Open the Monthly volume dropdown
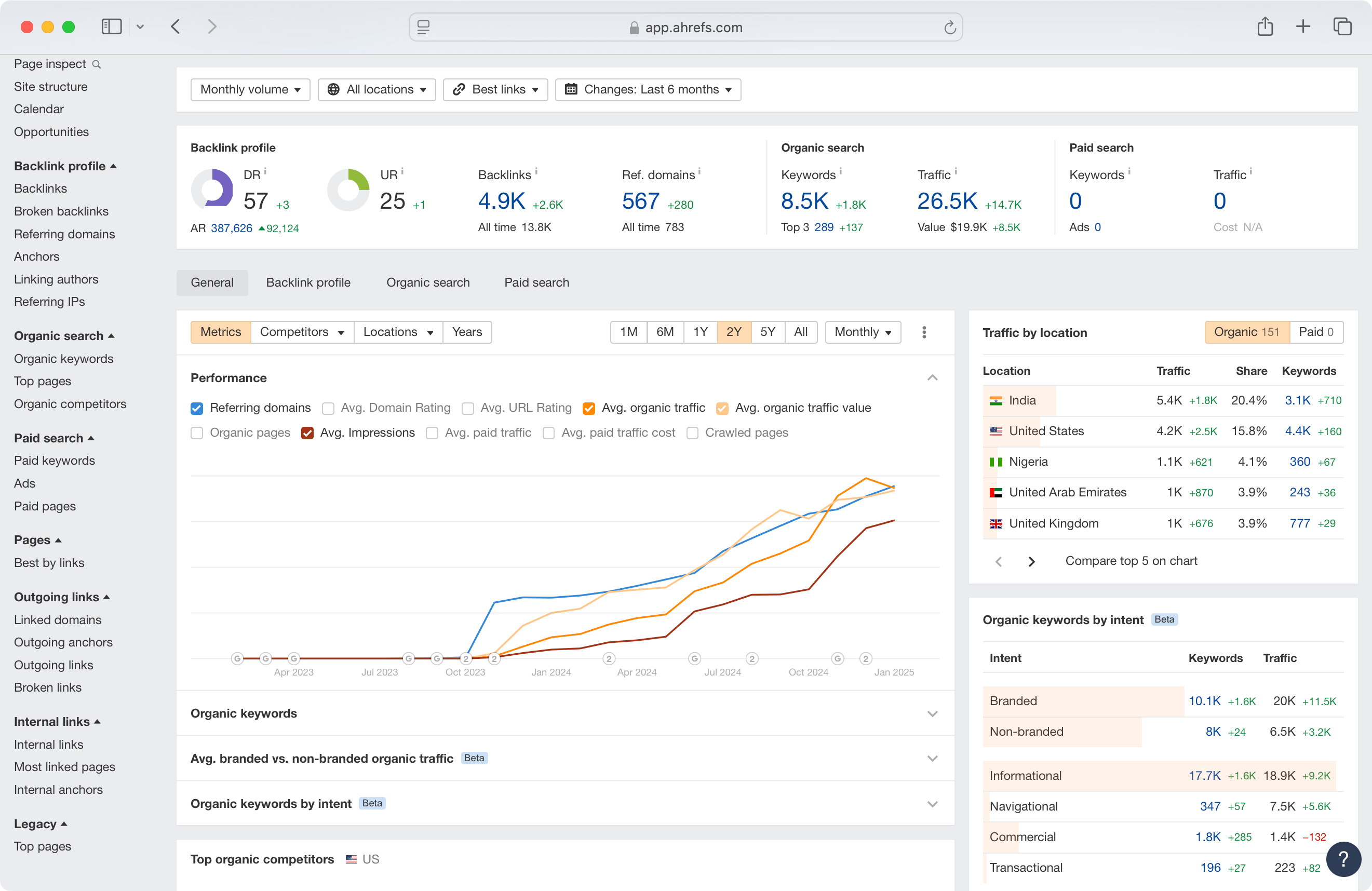This screenshot has width=1372, height=891. [250, 89]
